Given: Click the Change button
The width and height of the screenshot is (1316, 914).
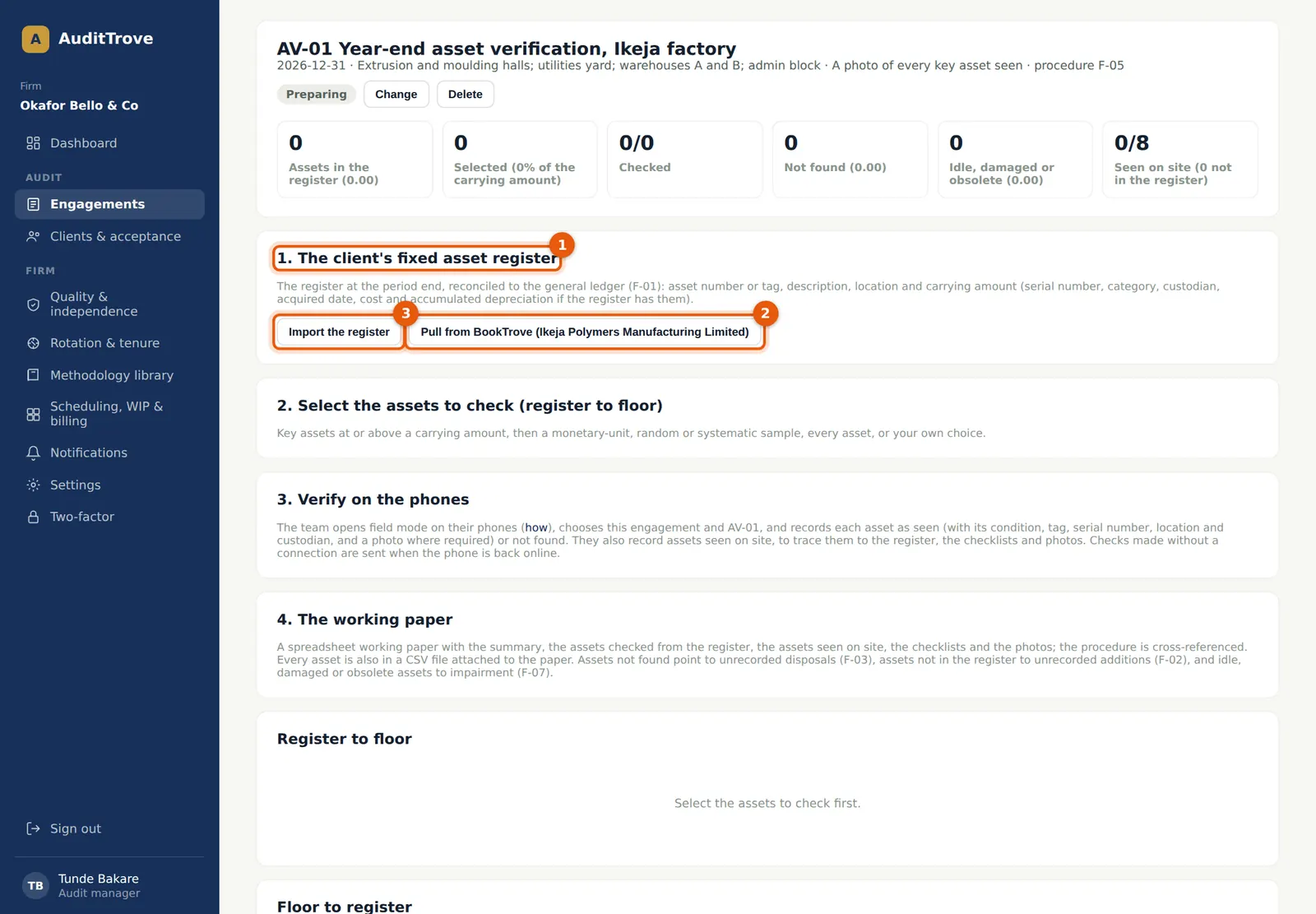Looking at the screenshot, I should point(396,95).
